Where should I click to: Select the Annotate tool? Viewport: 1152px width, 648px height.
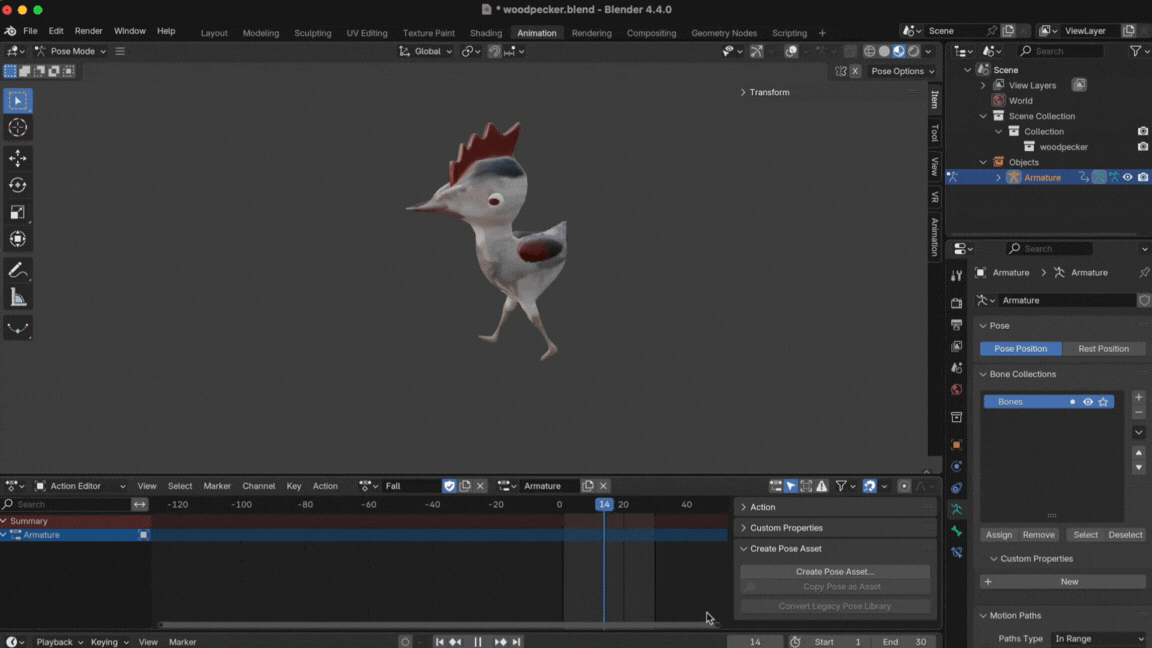pos(18,270)
